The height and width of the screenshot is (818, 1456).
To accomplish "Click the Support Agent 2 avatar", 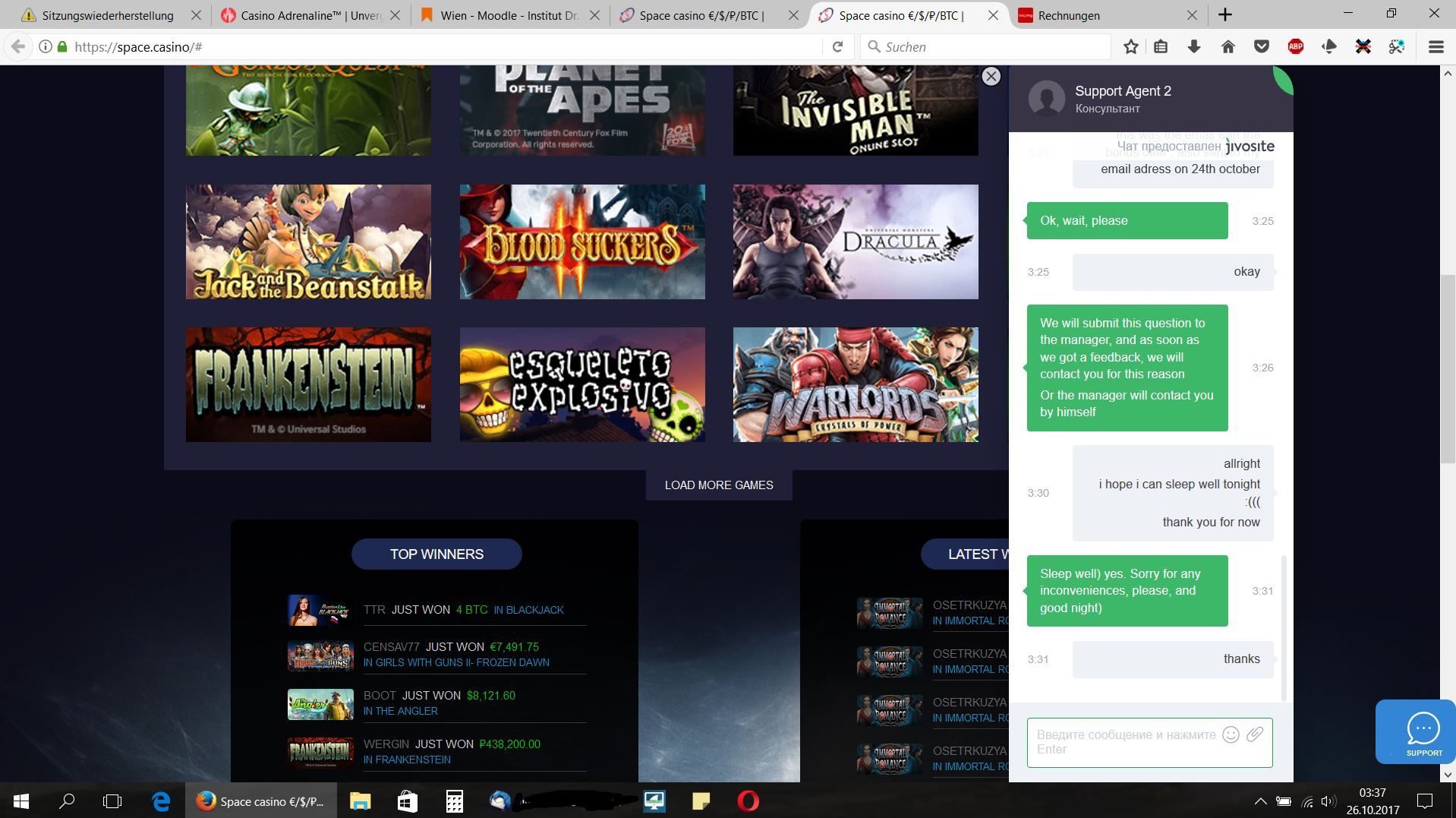I will click(1046, 99).
